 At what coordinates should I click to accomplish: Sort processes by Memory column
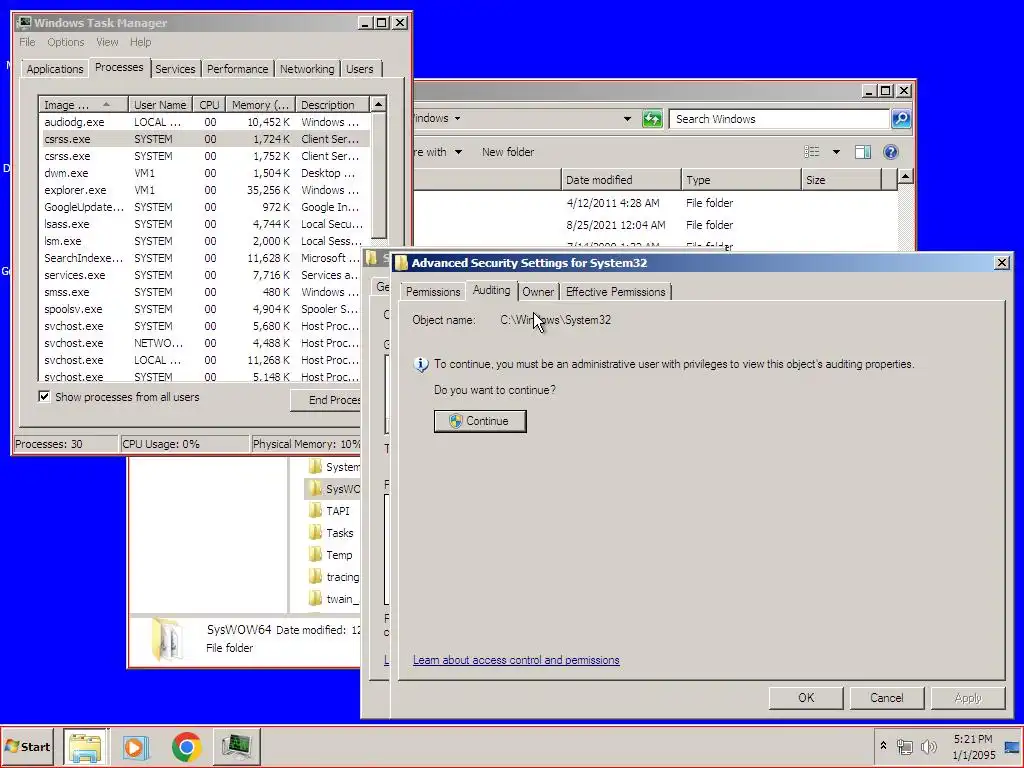tap(260, 104)
